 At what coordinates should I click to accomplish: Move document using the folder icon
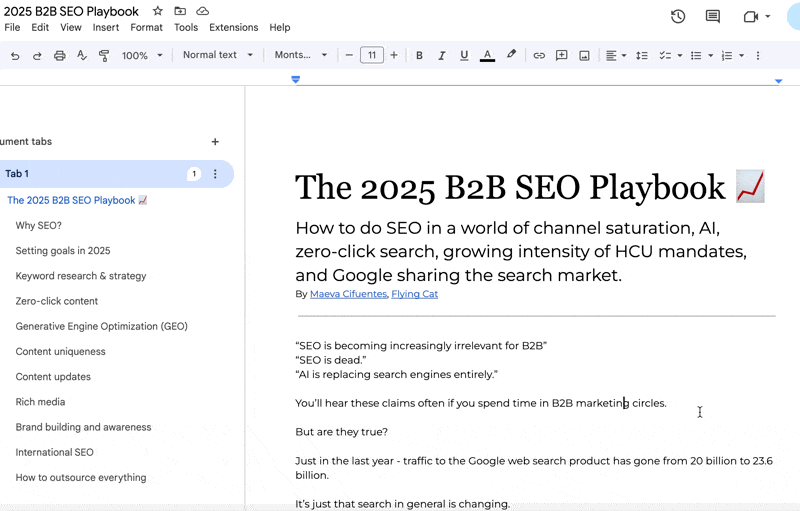(x=180, y=11)
